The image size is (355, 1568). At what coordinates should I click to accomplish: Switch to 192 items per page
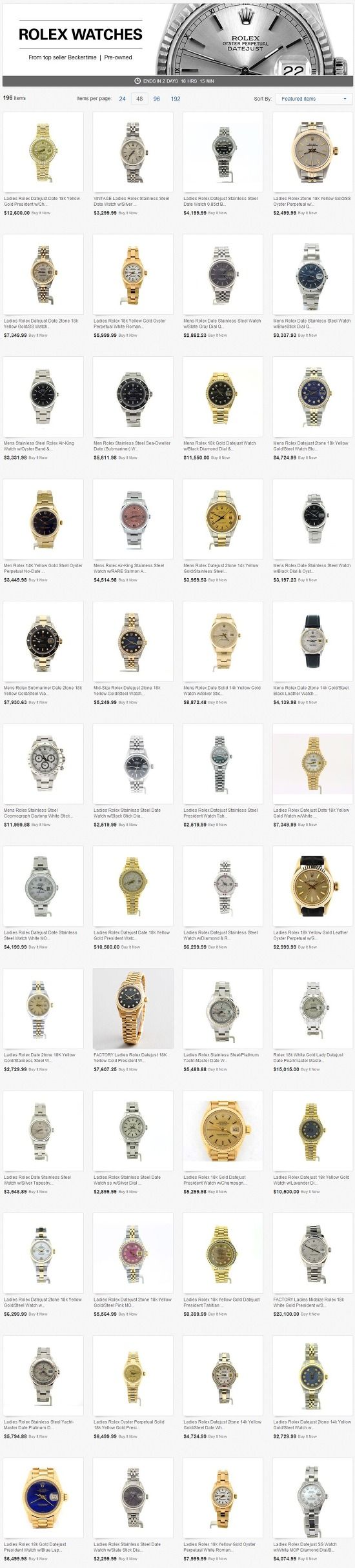(176, 99)
